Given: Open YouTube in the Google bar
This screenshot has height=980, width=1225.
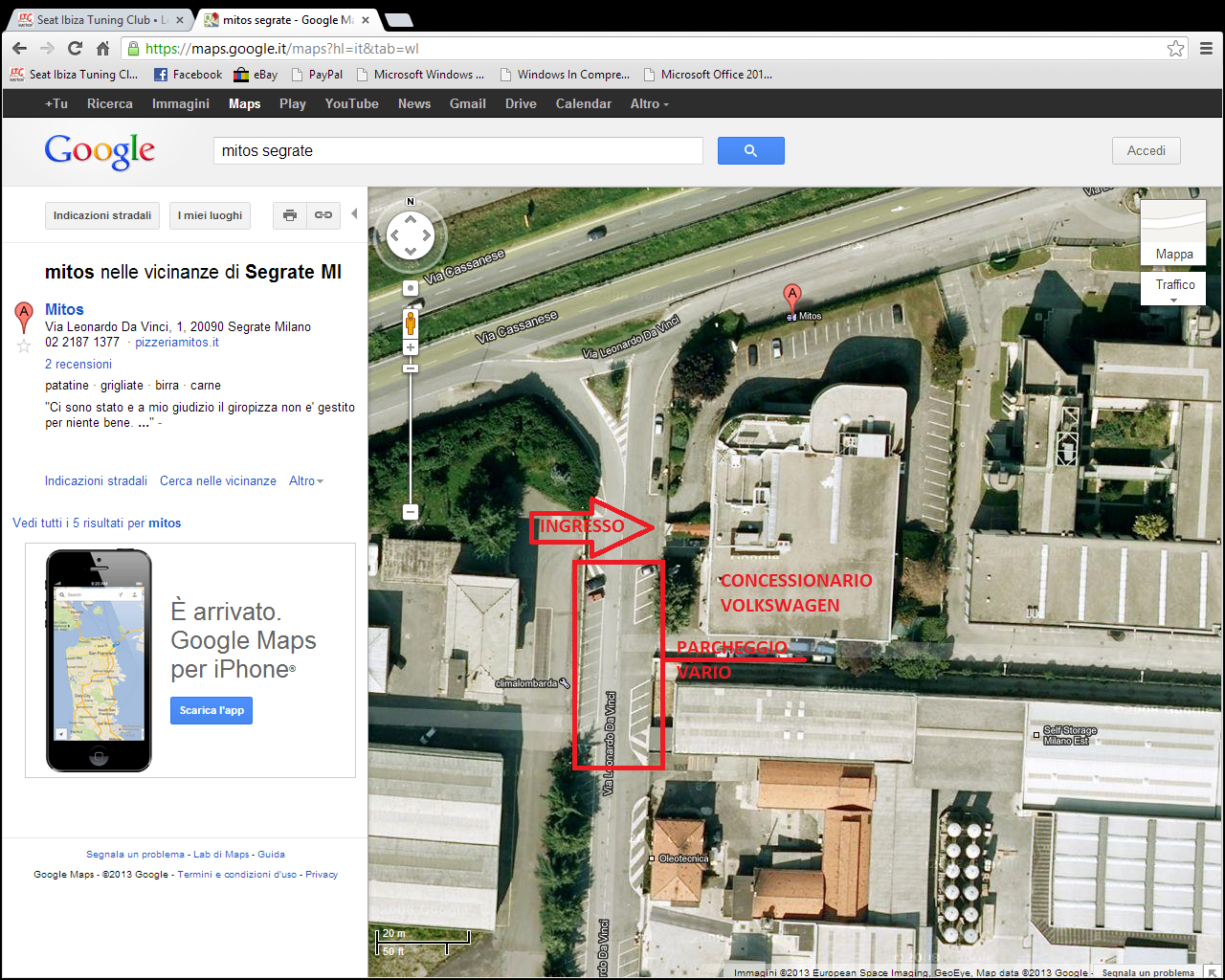Looking at the screenshot, I should pos(351,103).
